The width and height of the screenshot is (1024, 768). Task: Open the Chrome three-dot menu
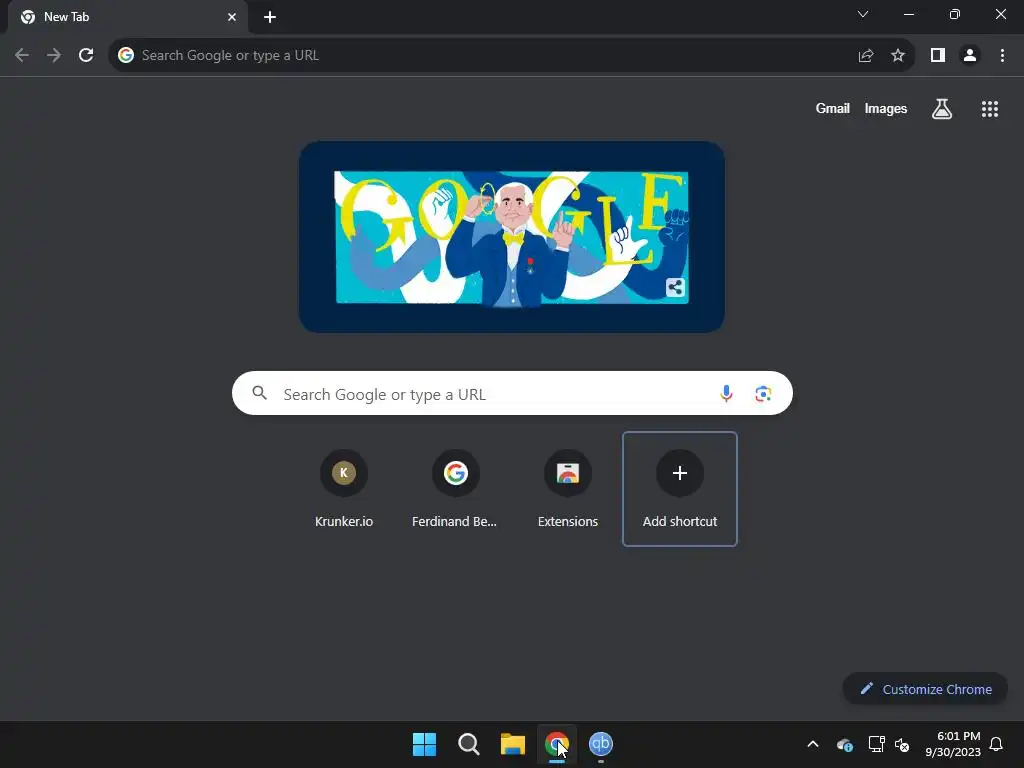coord(1002,56)
